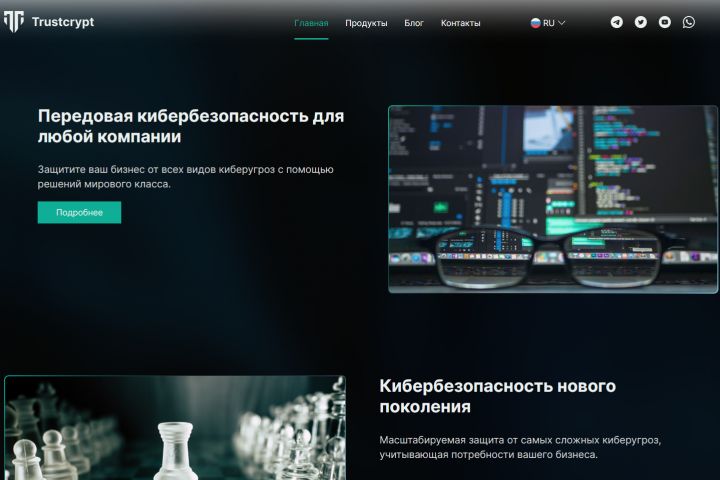Viewport: 720px width, 480px height.
Task: Open the Контакты menu item
Action: [x=461, y=23]
